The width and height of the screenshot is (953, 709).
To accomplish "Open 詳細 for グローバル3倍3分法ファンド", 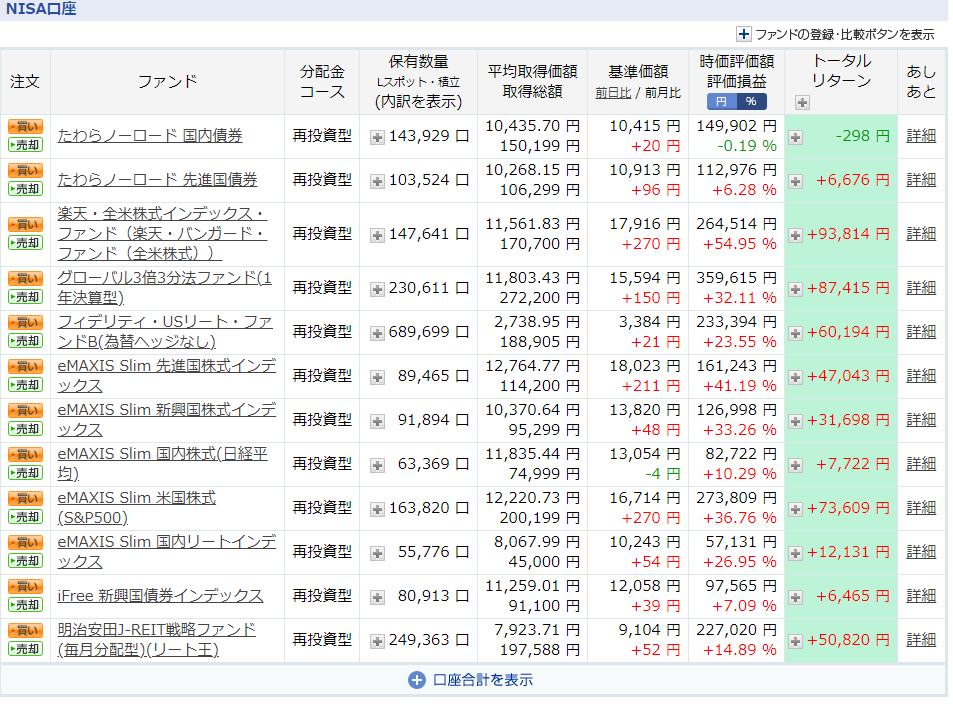I will coord(921,287).
